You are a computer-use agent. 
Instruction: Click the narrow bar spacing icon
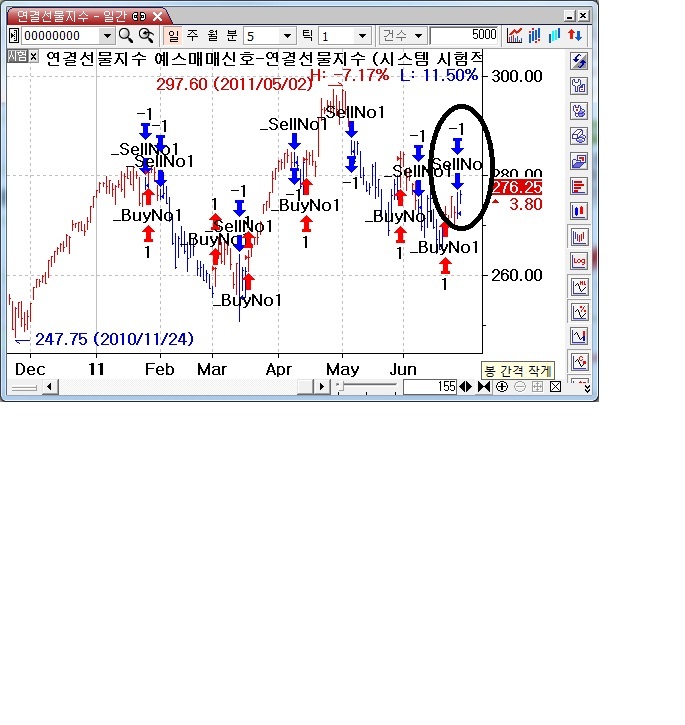click(x=484, y=387)
